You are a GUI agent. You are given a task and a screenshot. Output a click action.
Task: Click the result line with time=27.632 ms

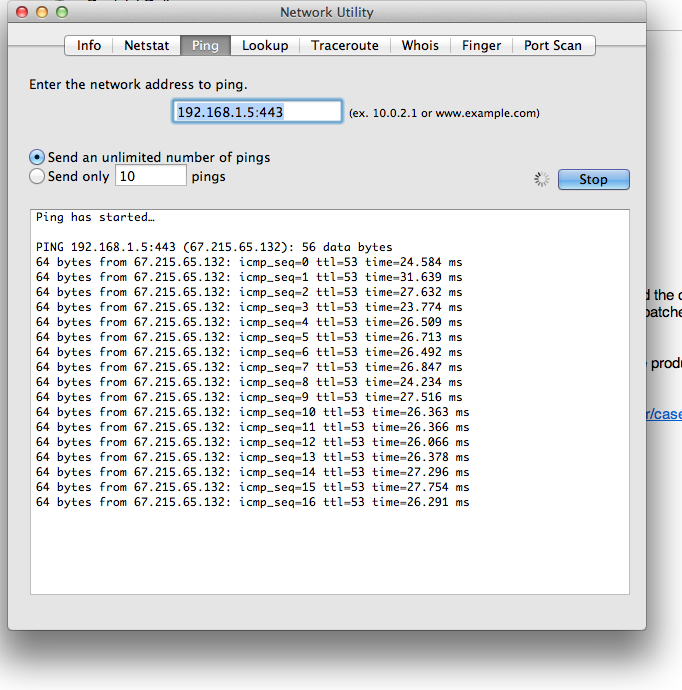(x=249, y=292)
